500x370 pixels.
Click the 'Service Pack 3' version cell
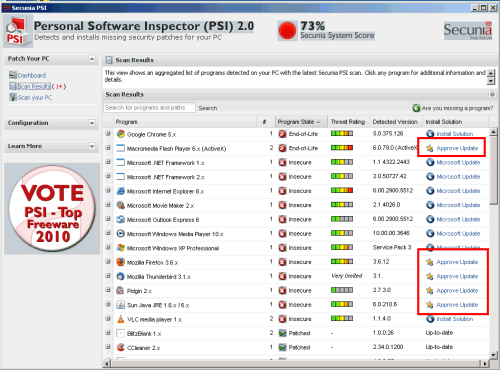click(x=392, y=247)
